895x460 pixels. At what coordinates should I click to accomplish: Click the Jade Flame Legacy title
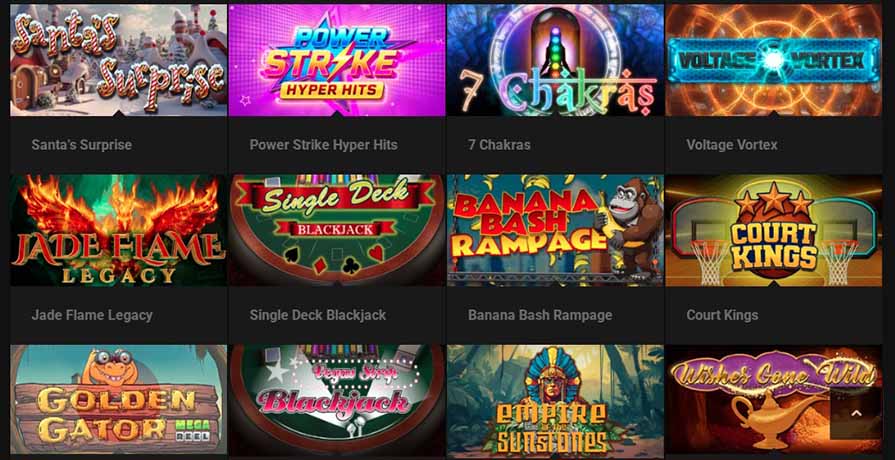(92, 315)
